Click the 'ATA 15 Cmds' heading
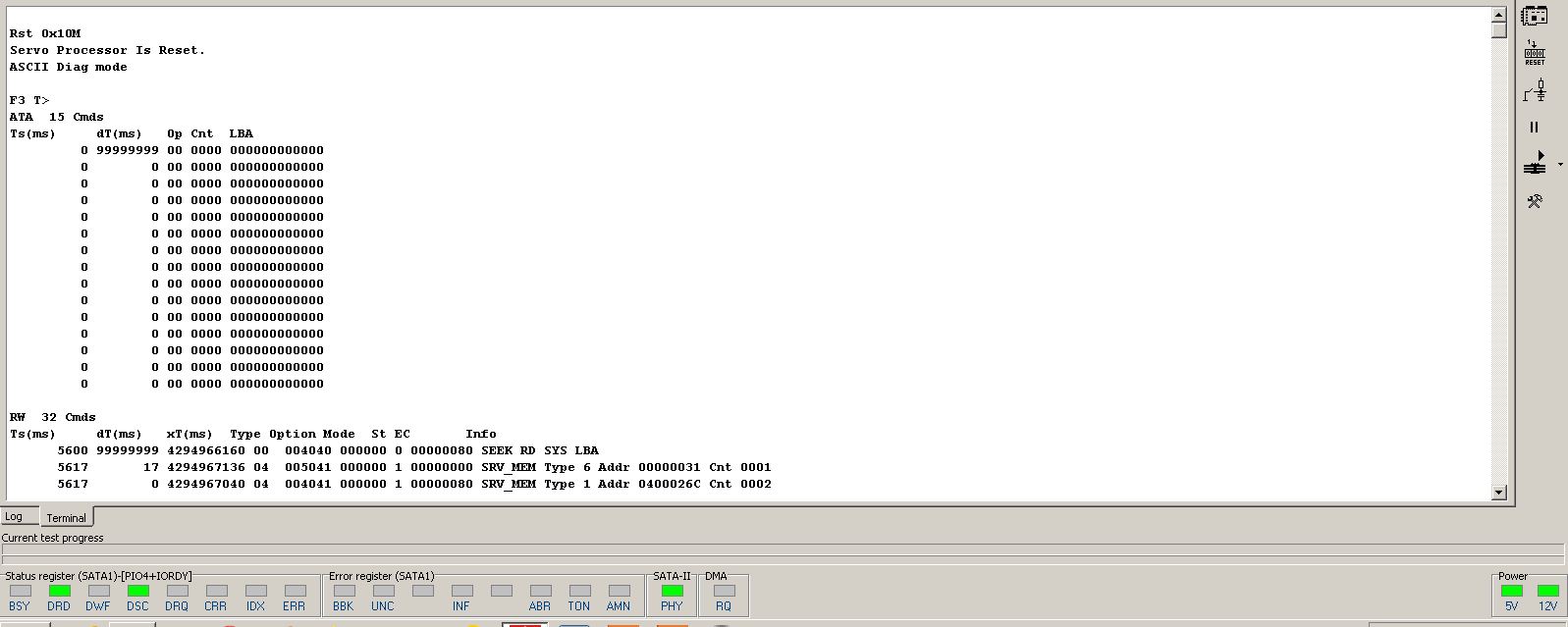 click(57, 117)
